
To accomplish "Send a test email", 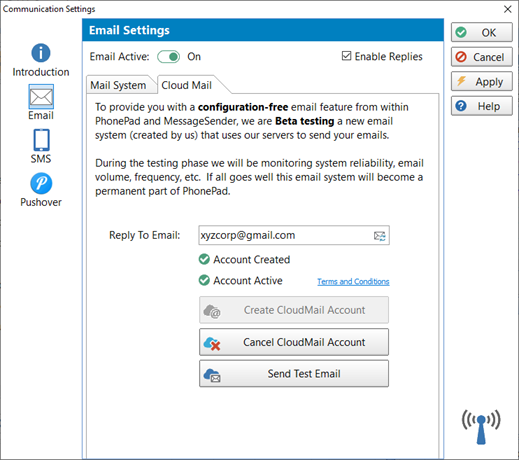I will pyautogui.click(x=294, y=374).
